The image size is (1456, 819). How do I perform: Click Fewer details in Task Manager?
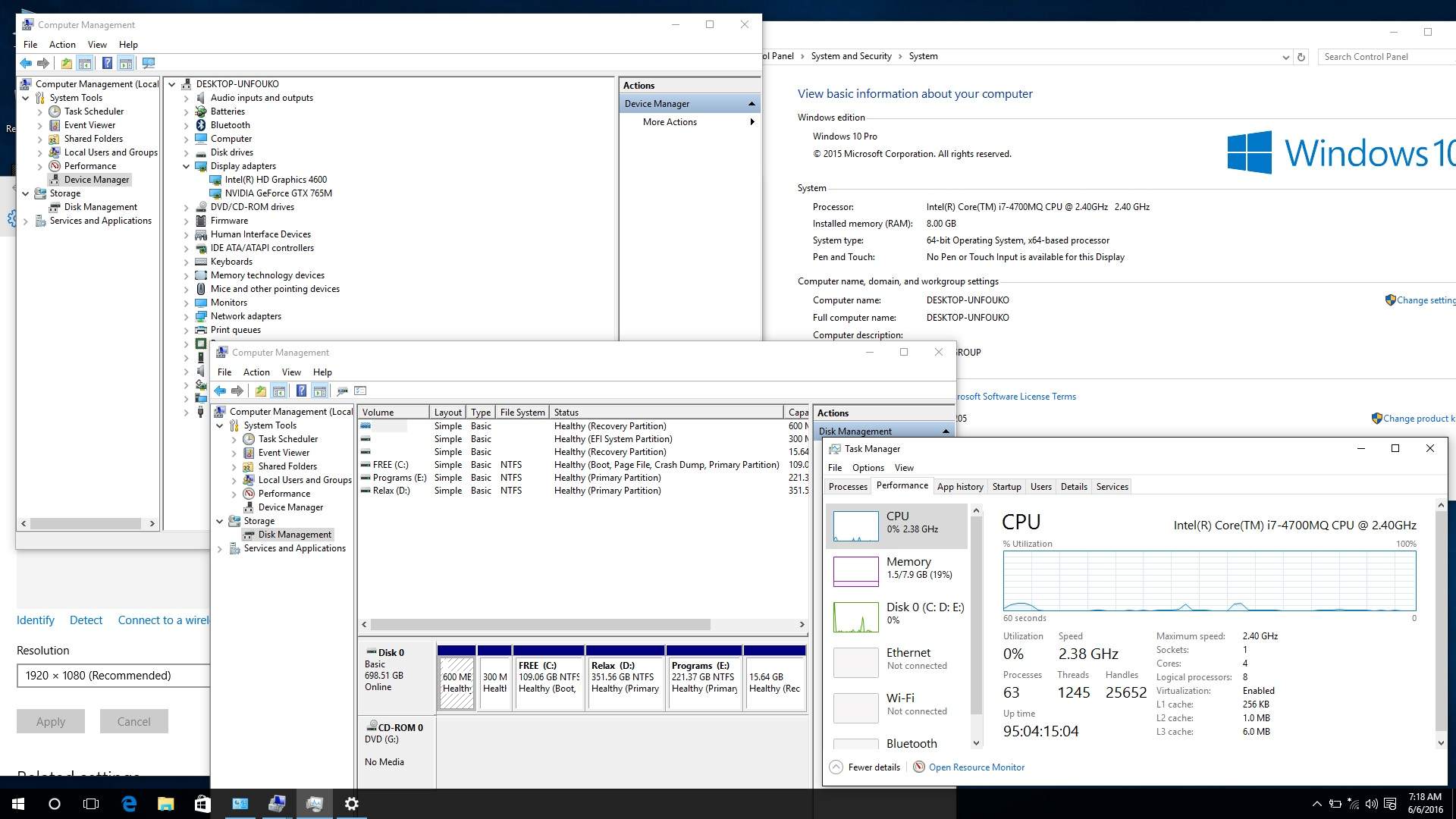pos(865,767)
